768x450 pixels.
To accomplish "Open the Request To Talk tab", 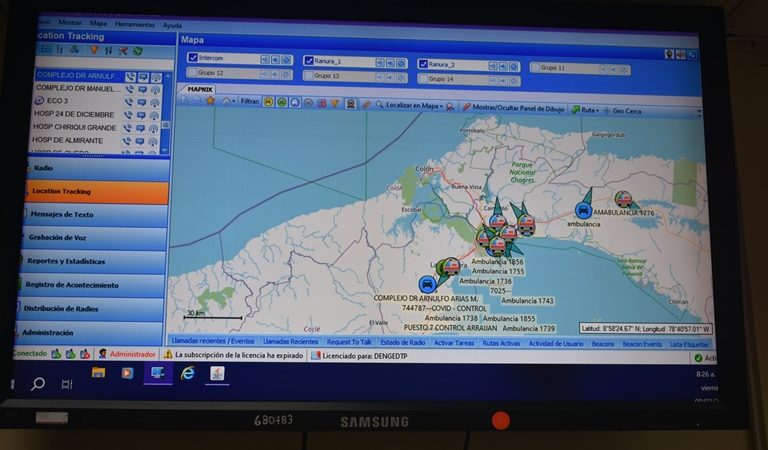I will click(x=349, y=342).
